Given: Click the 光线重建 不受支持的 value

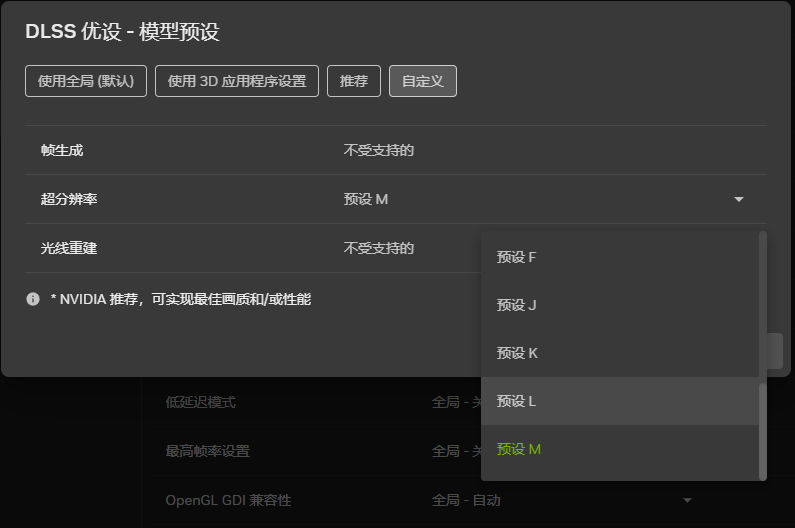Looking at the screenshot, I should click(x=379, y=248).
